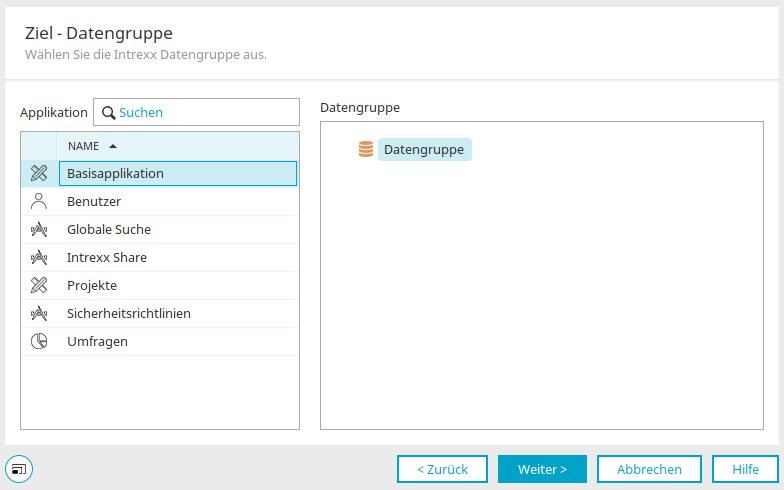Click the Globale Suche application icon

click(x=39, y=230)
